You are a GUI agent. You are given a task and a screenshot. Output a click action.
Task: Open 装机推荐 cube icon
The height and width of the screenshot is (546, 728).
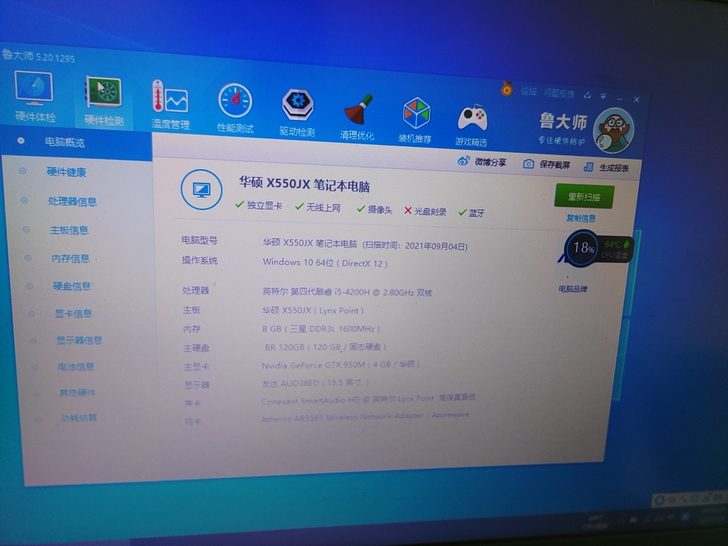[415, 120]
